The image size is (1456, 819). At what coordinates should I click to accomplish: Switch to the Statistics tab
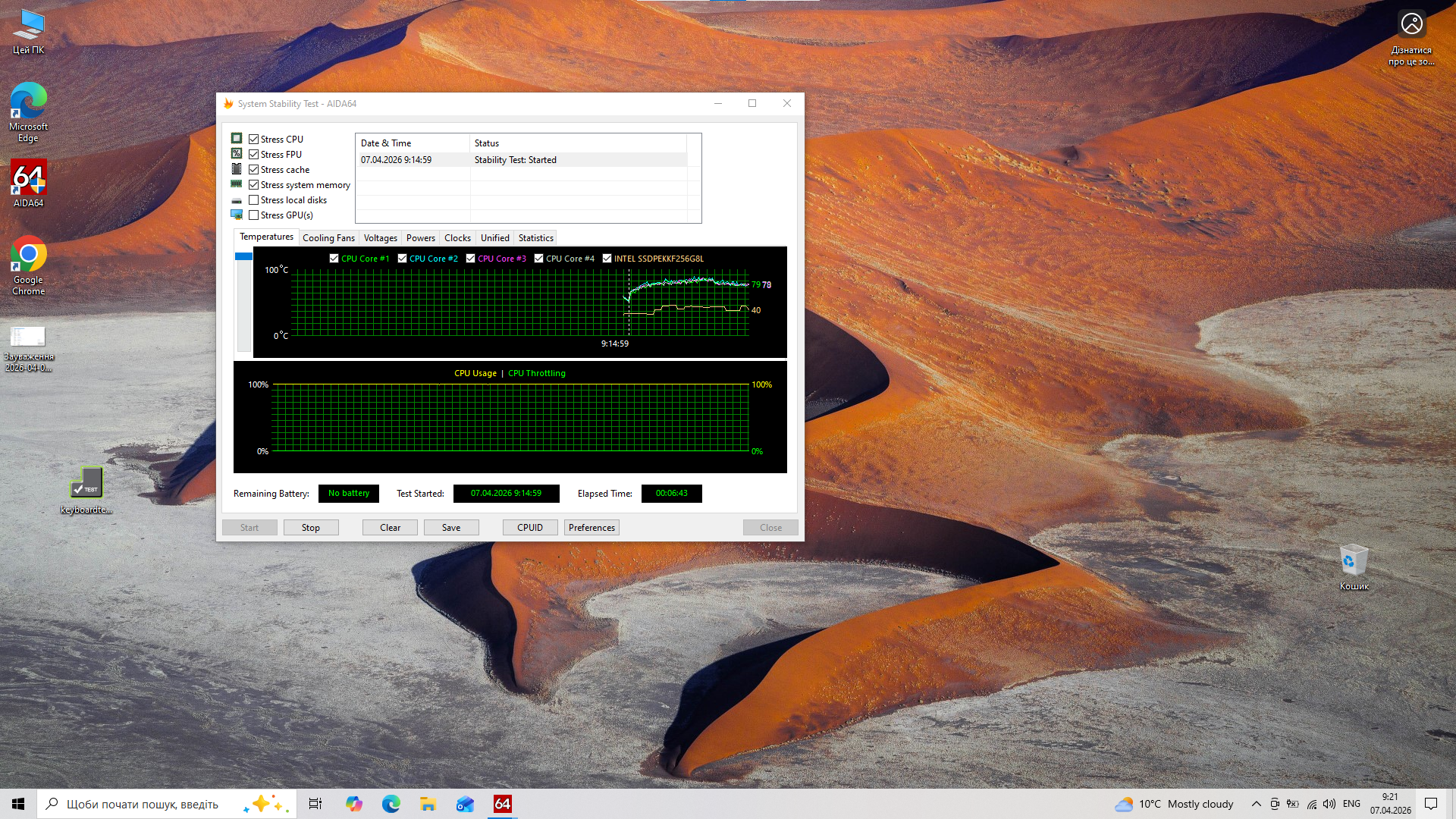click(x=535, y=238)
